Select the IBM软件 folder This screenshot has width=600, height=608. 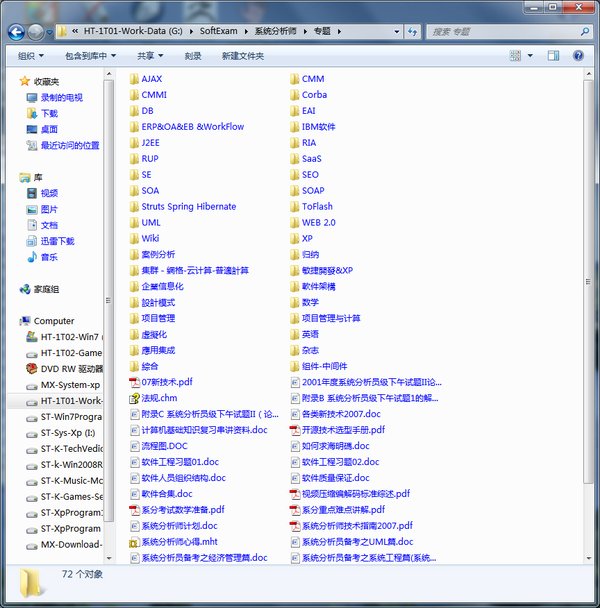point(313,127)
